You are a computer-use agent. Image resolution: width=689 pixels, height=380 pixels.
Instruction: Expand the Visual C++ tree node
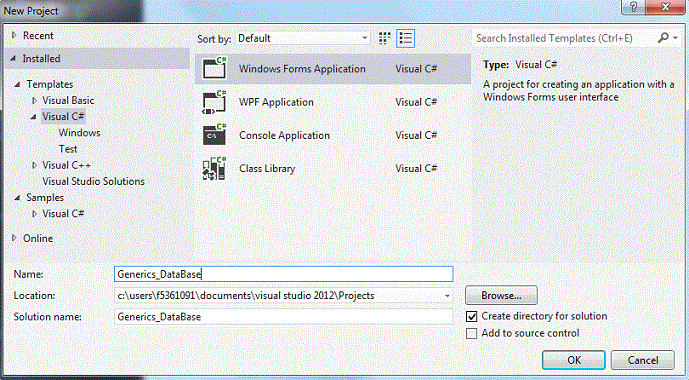pos(34,165)
